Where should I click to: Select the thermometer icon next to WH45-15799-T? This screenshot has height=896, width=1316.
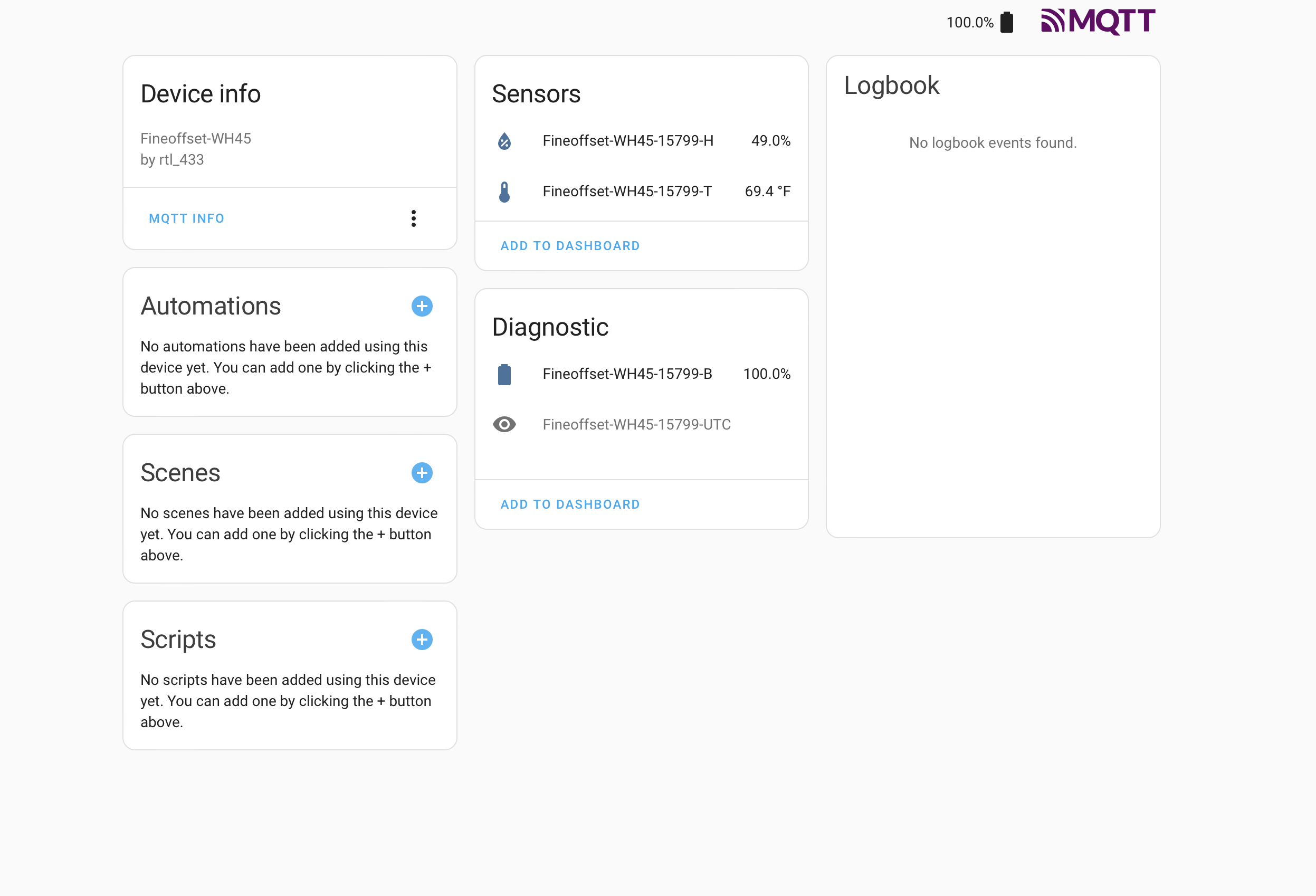coord(504,192)
